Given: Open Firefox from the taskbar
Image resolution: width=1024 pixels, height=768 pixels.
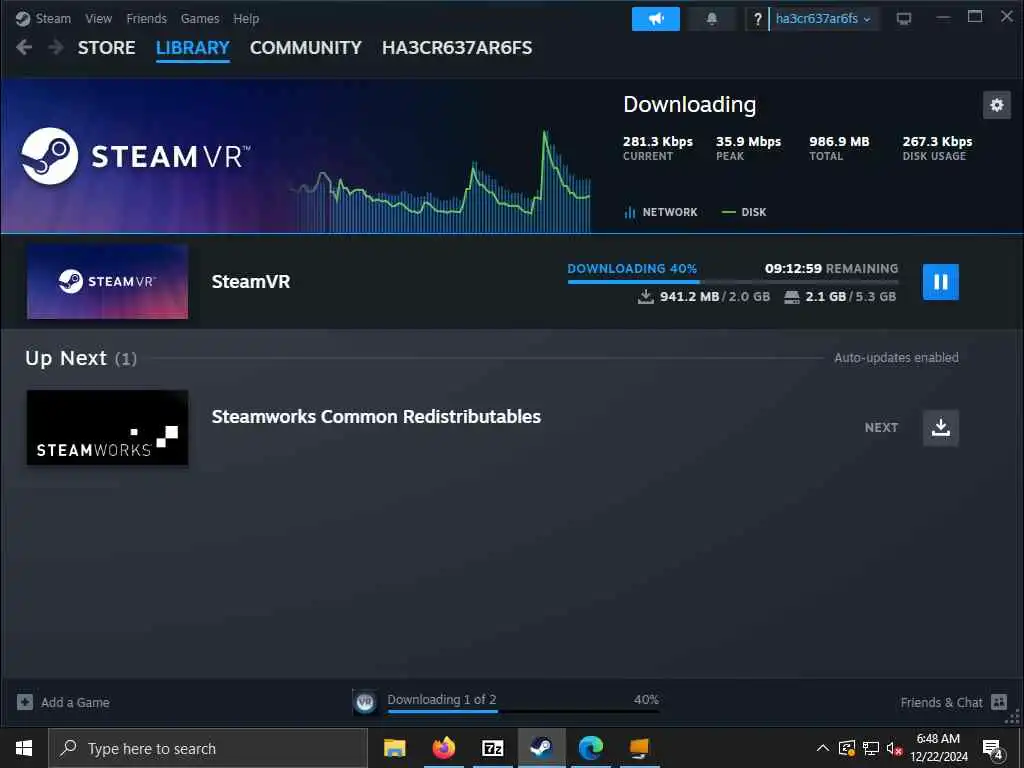Looking at the screenshot, I should (x=443, y=748).
